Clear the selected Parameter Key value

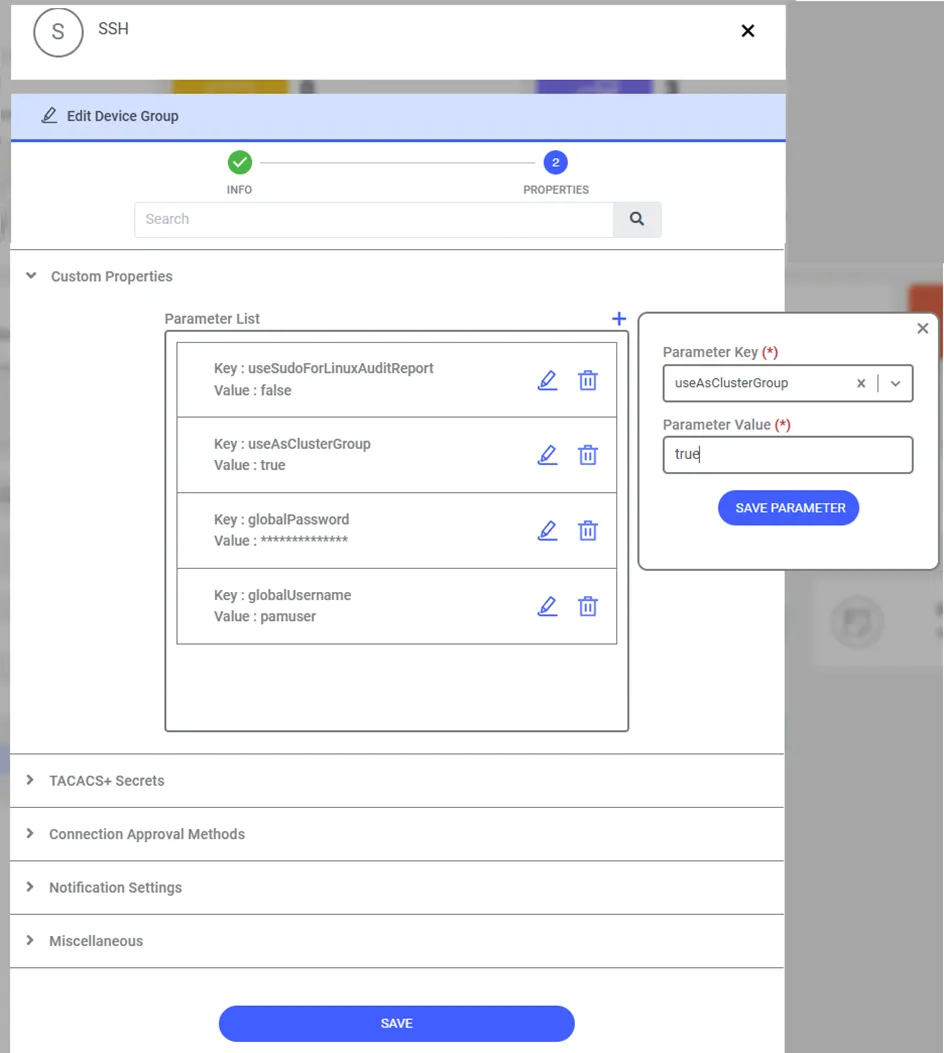click(861, 383)
